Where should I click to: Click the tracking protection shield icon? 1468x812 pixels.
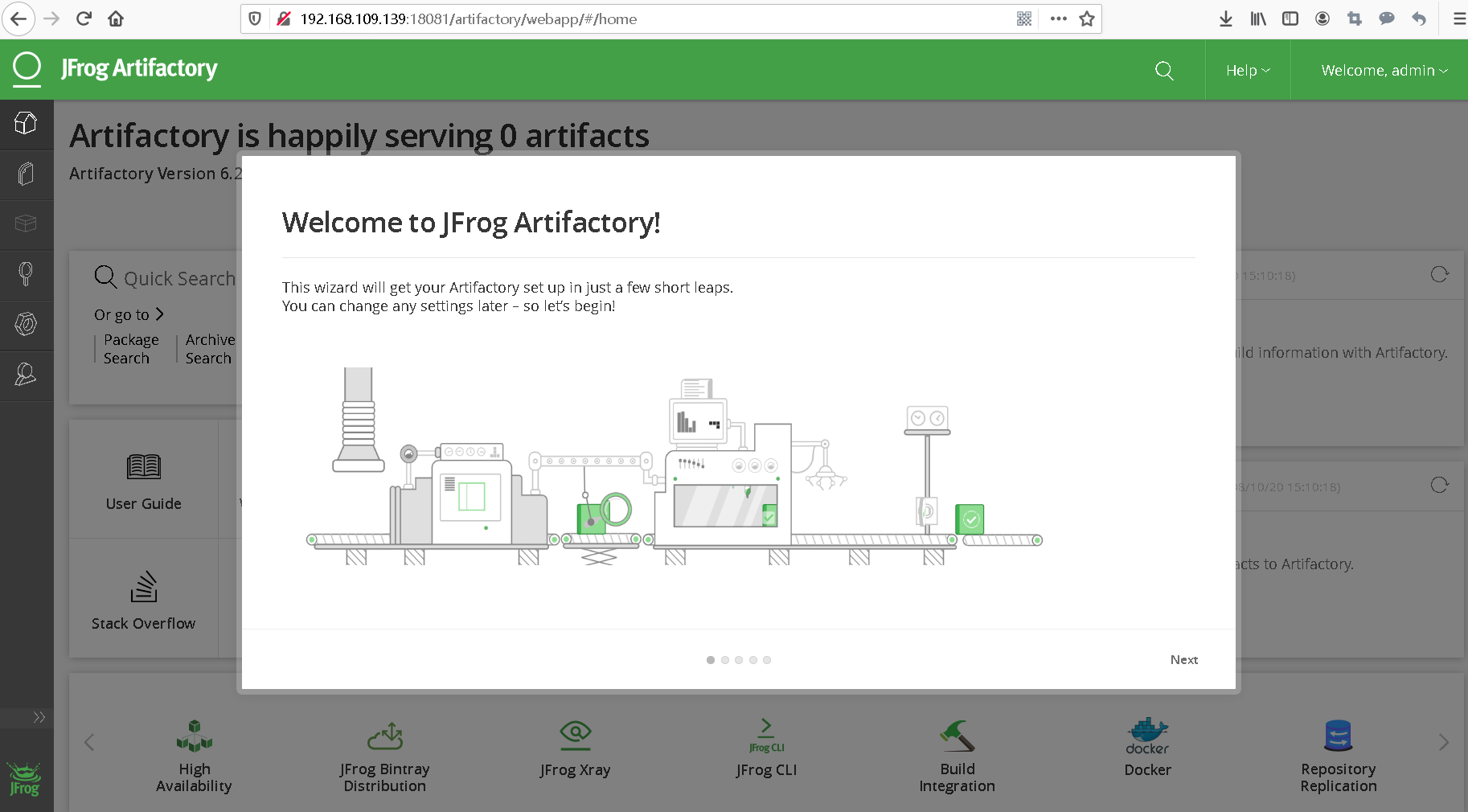click(255, 18)
